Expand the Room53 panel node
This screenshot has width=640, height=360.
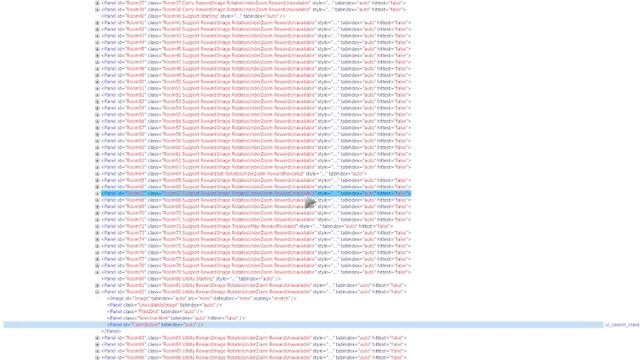tap(97, 101)
